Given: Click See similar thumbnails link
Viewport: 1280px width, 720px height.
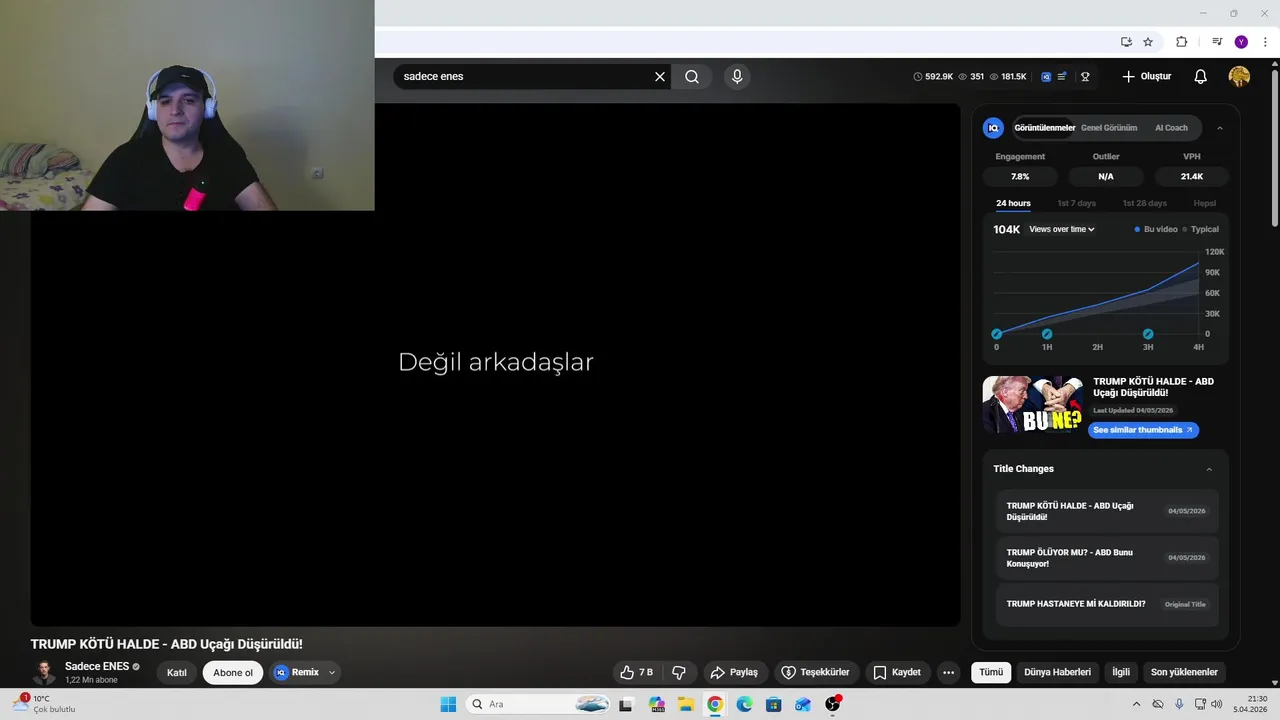Looking at the screenshot, I should coord(1143,430).
